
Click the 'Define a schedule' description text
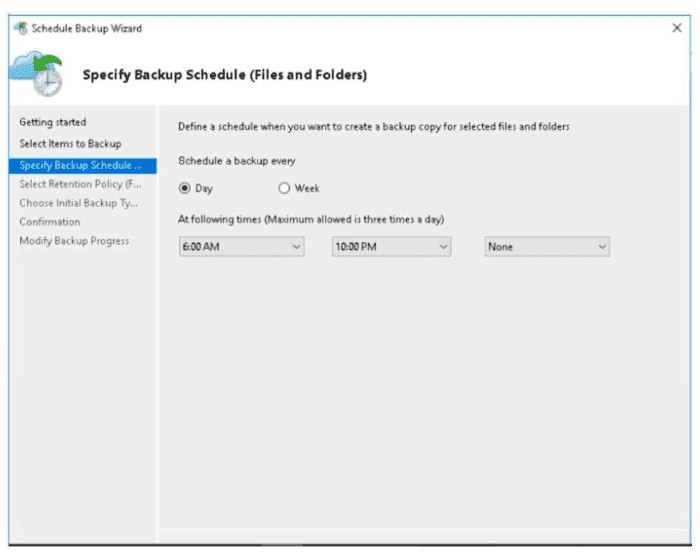pos(373,127)
